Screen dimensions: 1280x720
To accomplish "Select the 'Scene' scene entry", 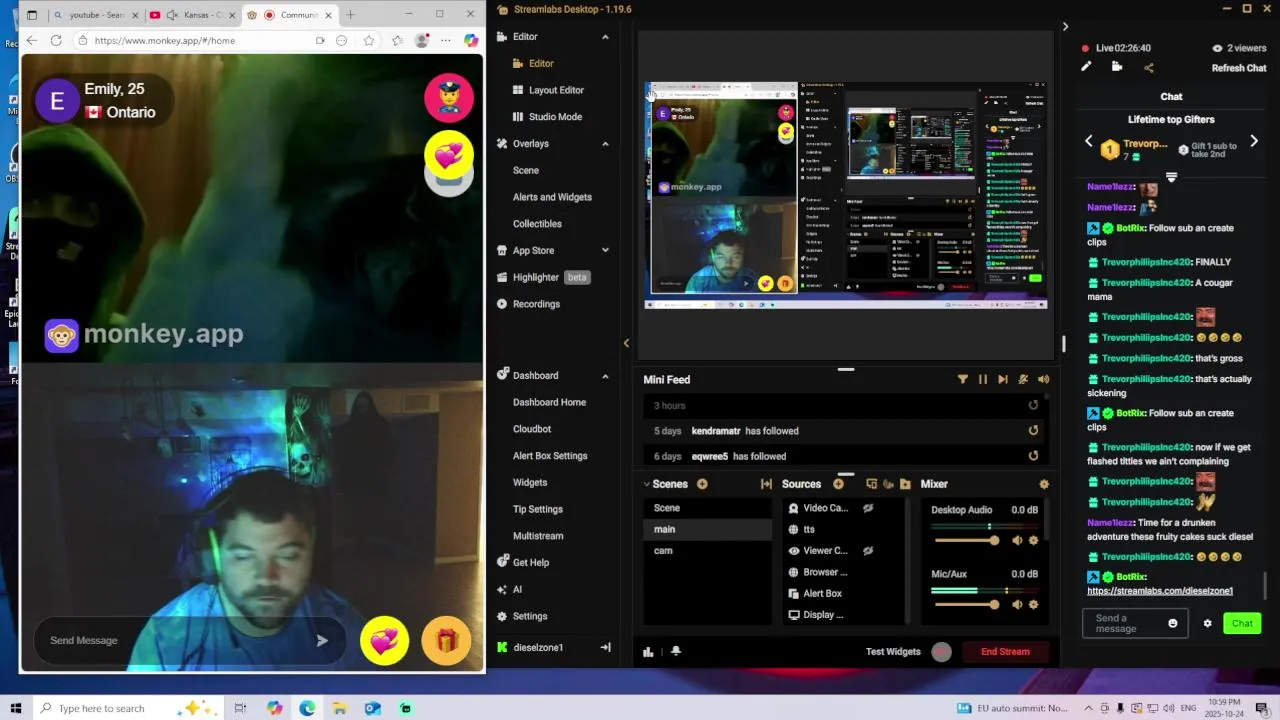I will tap(708, 508).
